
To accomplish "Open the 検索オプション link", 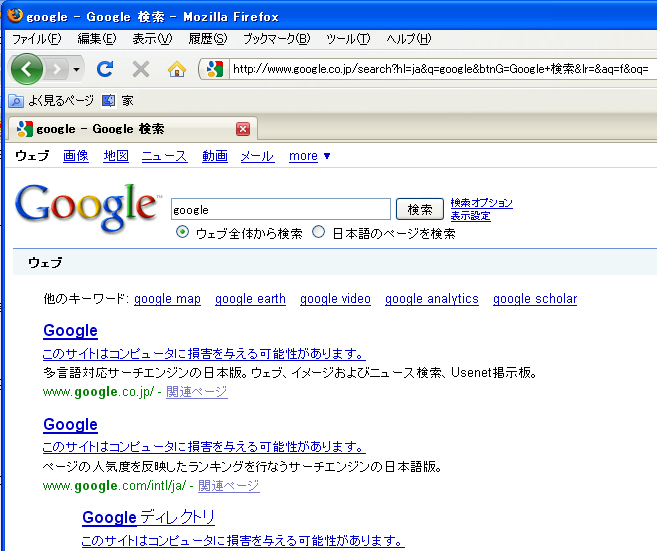I will tap(481, 203).
